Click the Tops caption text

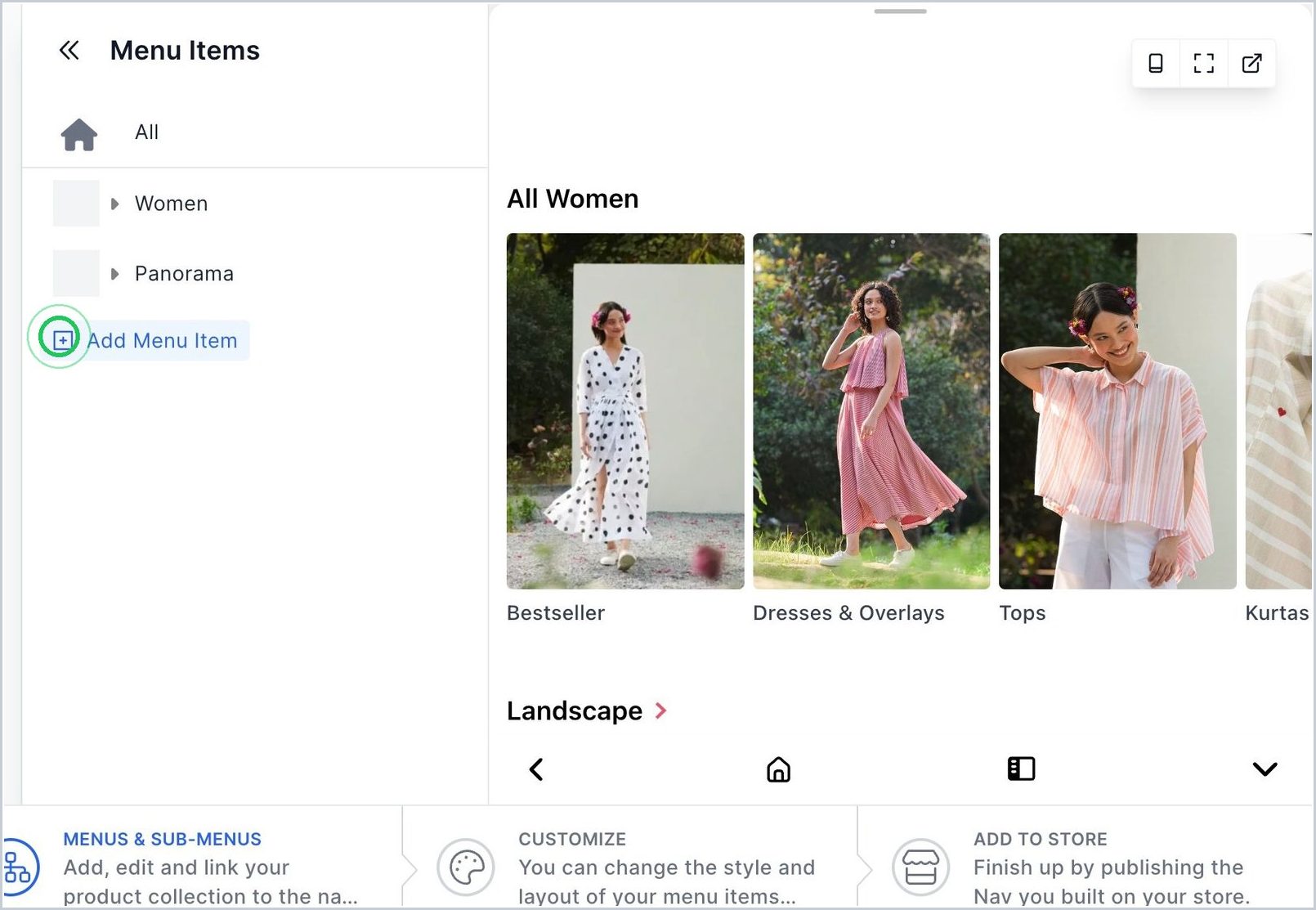coord(1022,613)
